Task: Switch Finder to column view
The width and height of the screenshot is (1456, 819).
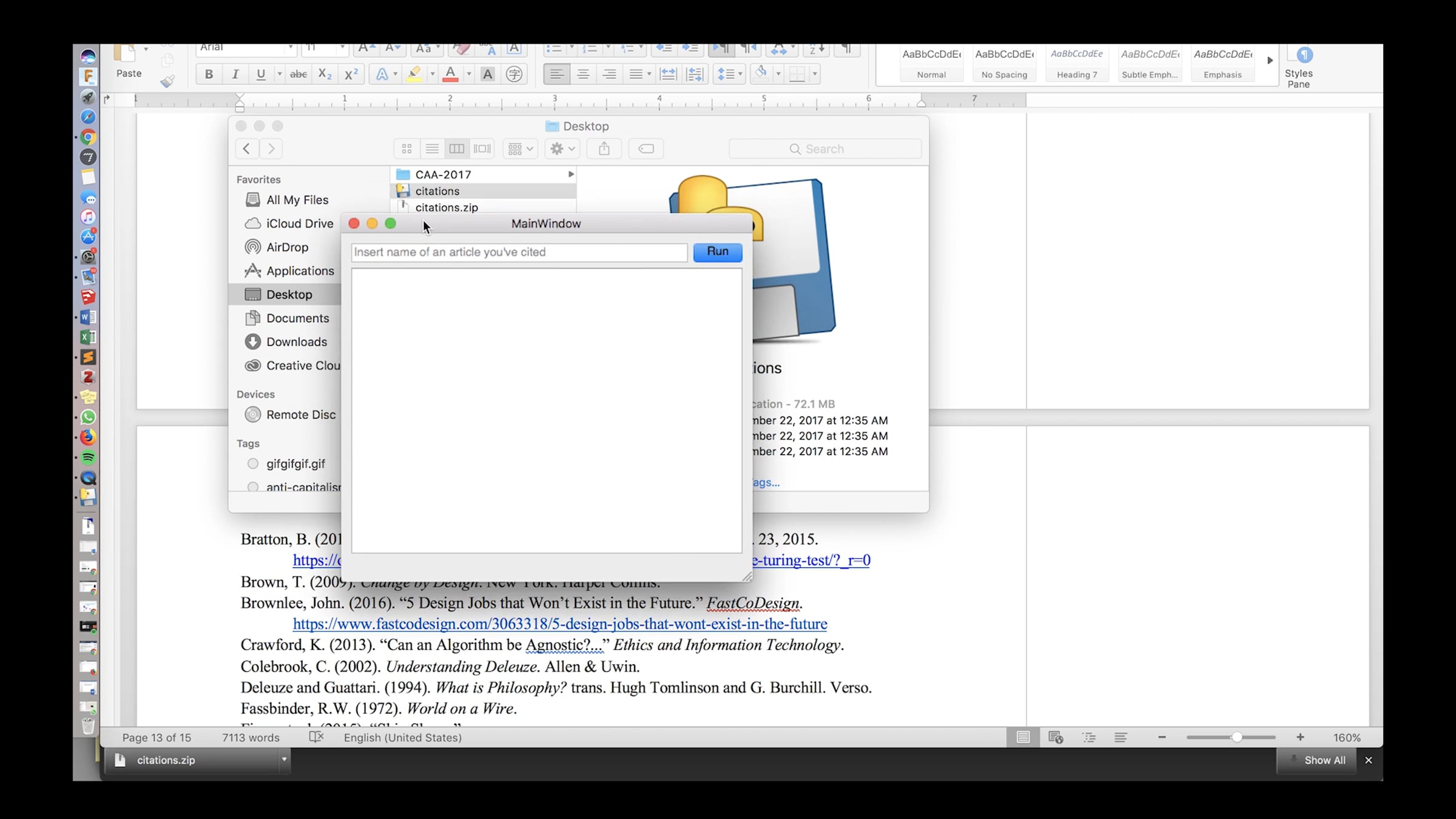Action: click(457, 149)
